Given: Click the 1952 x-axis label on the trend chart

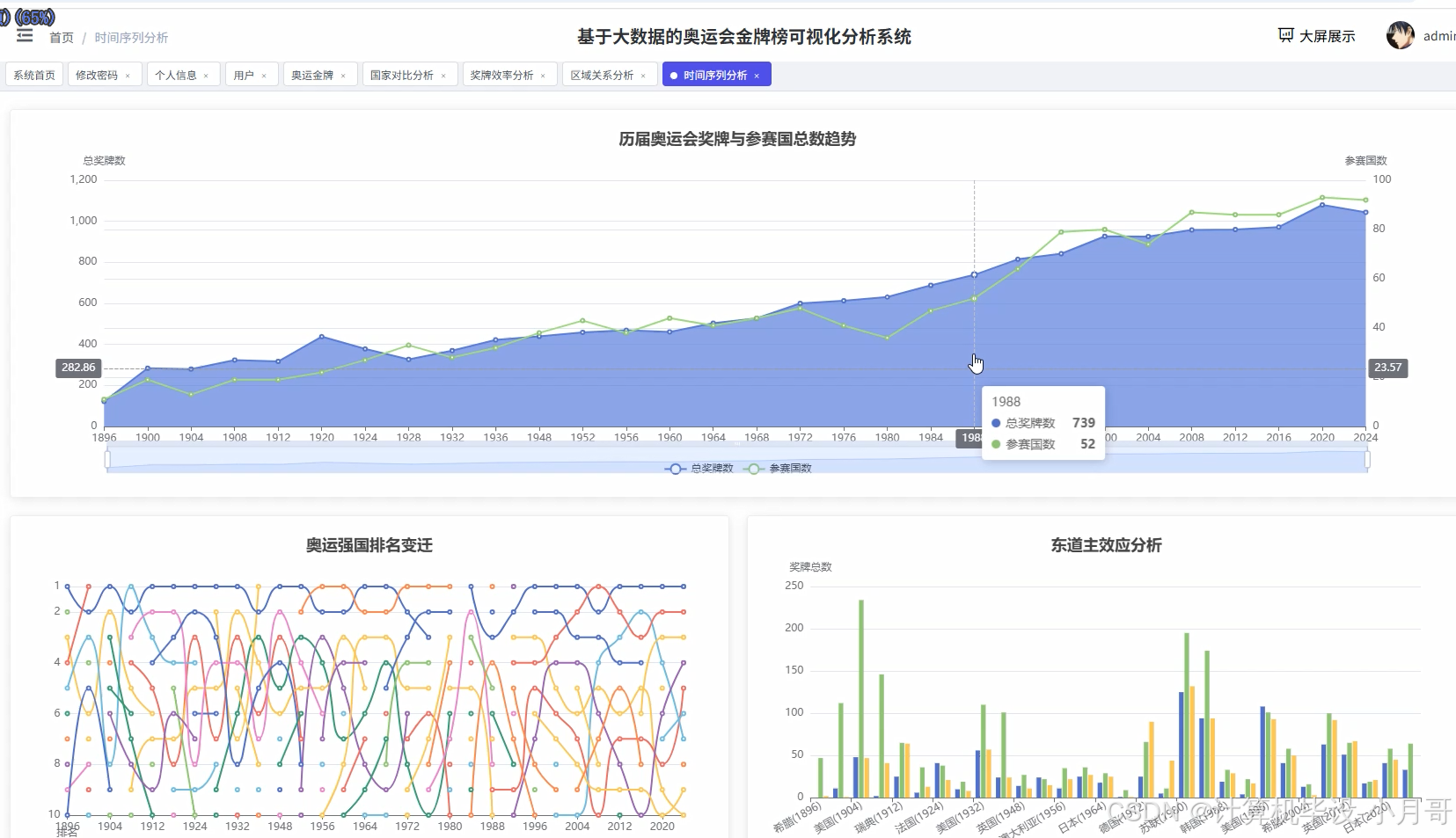Looking at the screenshot, I should [582, 437].
